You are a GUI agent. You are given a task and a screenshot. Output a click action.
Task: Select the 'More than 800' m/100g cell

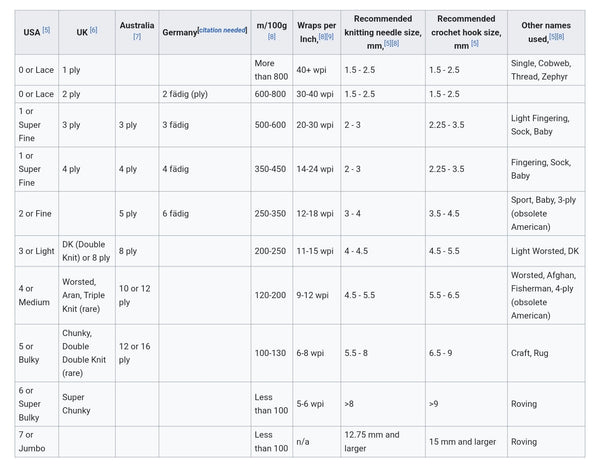pyautogui.click(x=271, y=70)
